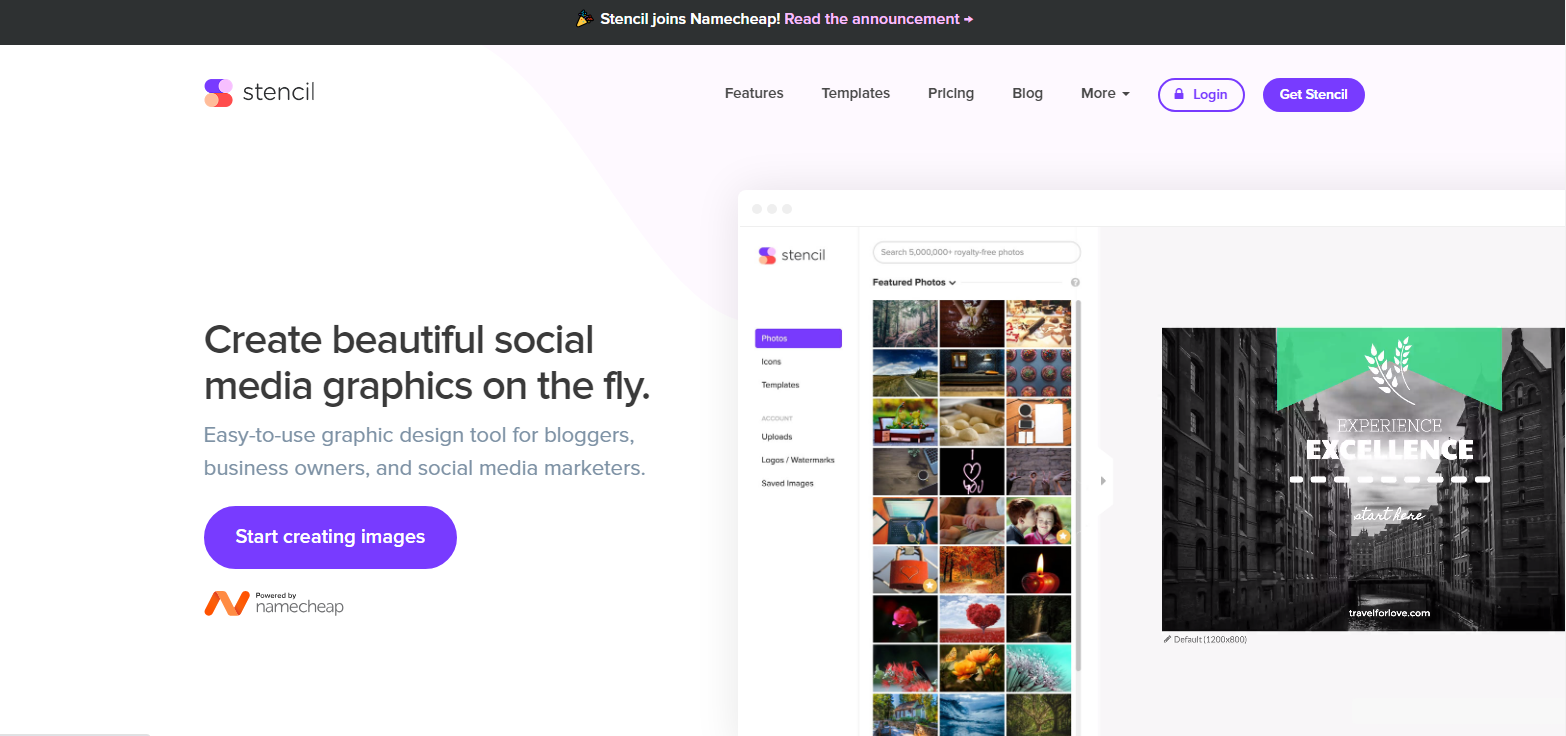Click the royalty-free photos search field
The width and height of the screenshot is (1566, 736).
pos(976,252)
